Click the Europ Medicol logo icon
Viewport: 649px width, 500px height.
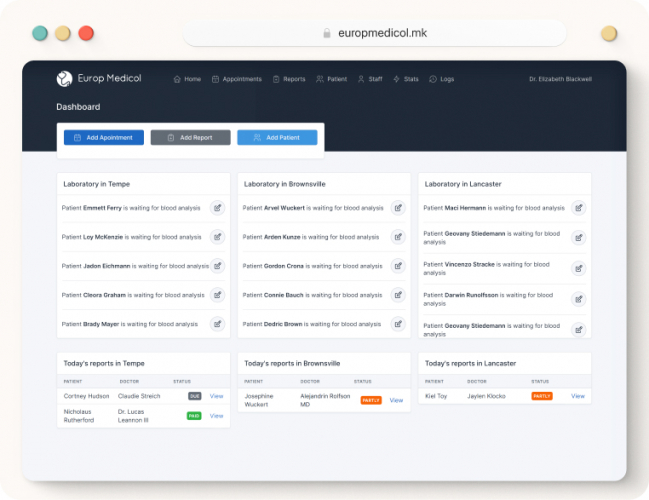64,79
